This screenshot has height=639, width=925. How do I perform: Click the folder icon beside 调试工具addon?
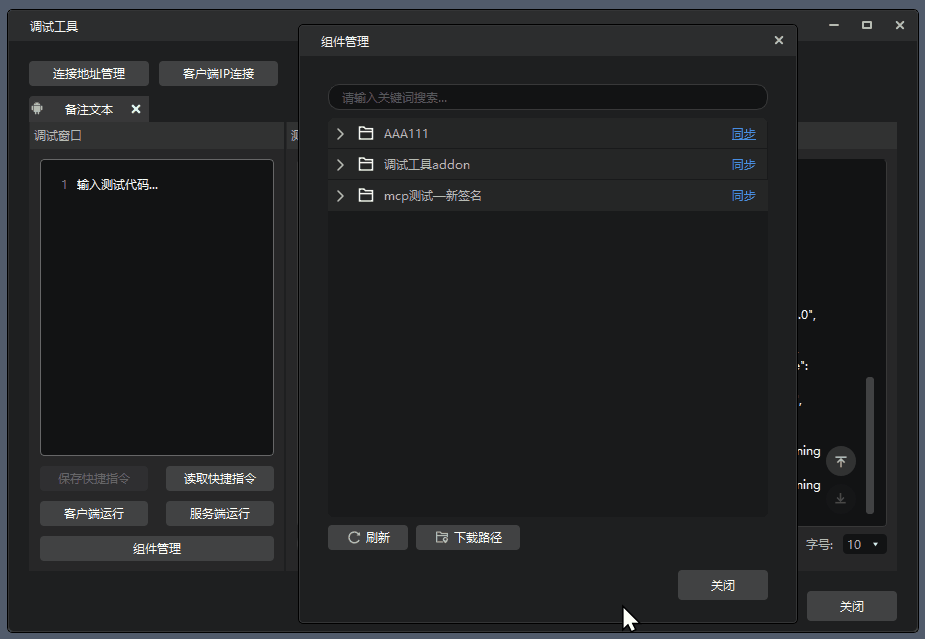click(x=366, y=165)
